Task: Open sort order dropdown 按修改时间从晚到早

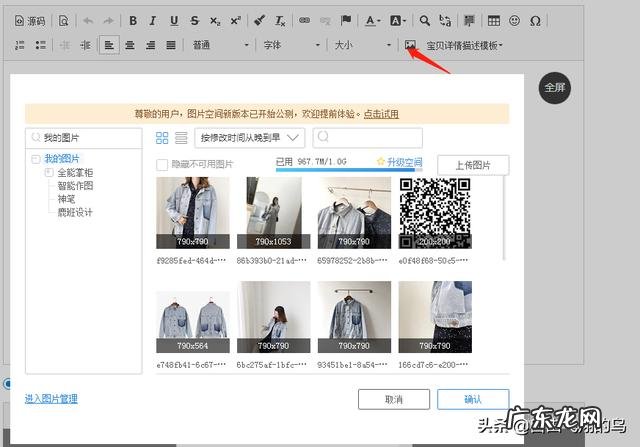Action: coord(250,138)
